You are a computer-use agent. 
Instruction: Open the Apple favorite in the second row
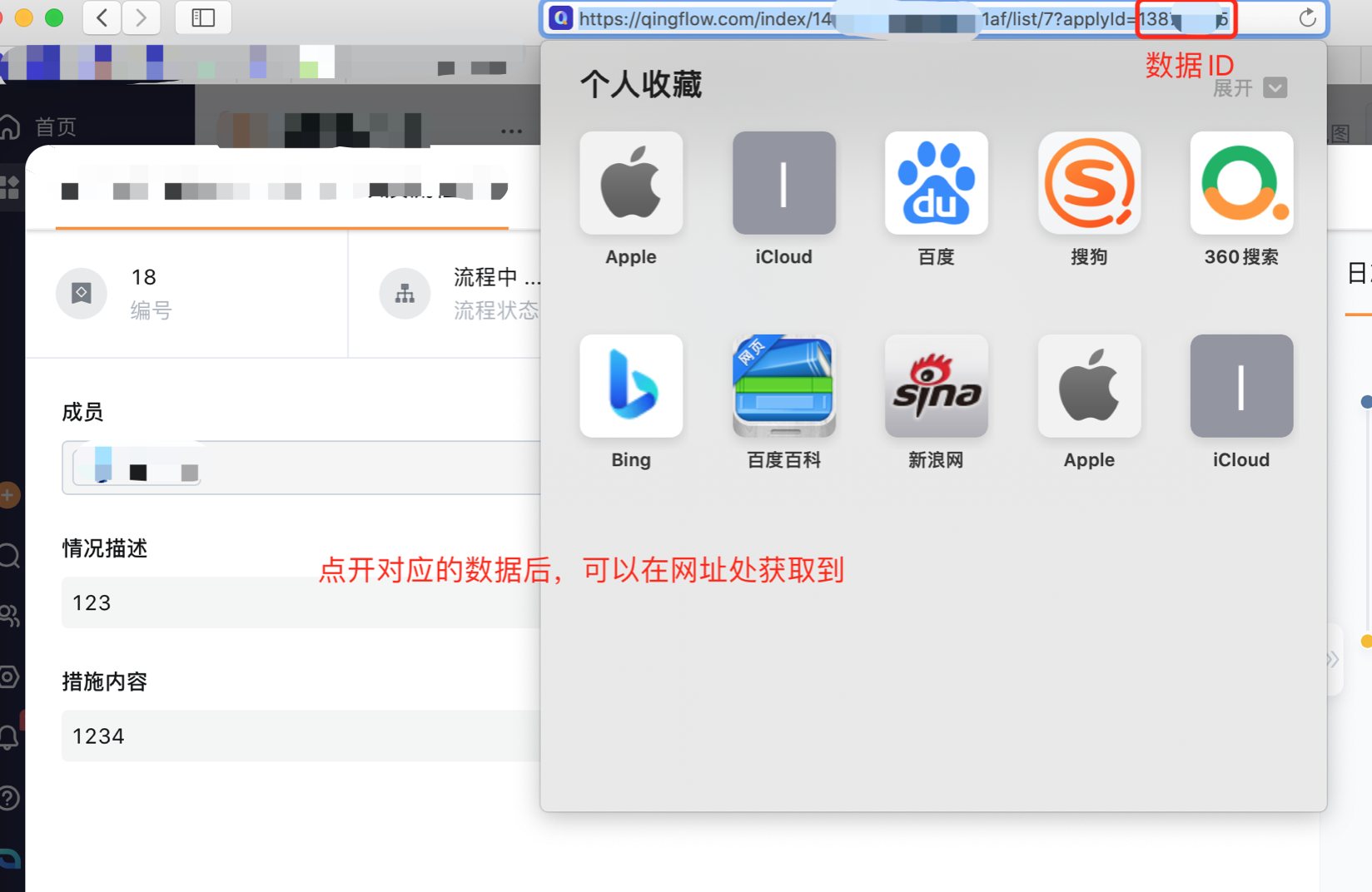(x=1089, y=386)
